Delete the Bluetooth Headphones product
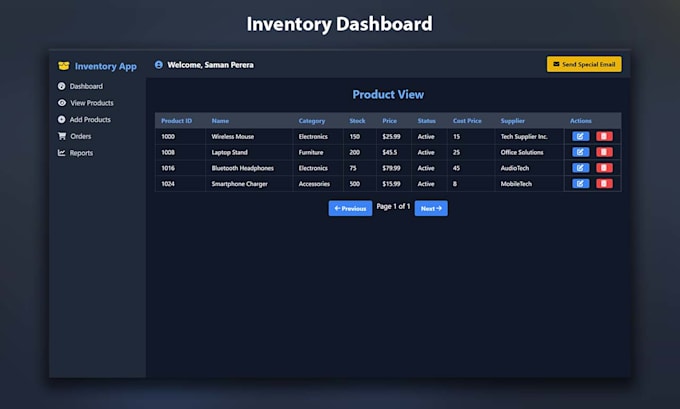This screenshot has height=409, width=680. click(x=604, y=168)
